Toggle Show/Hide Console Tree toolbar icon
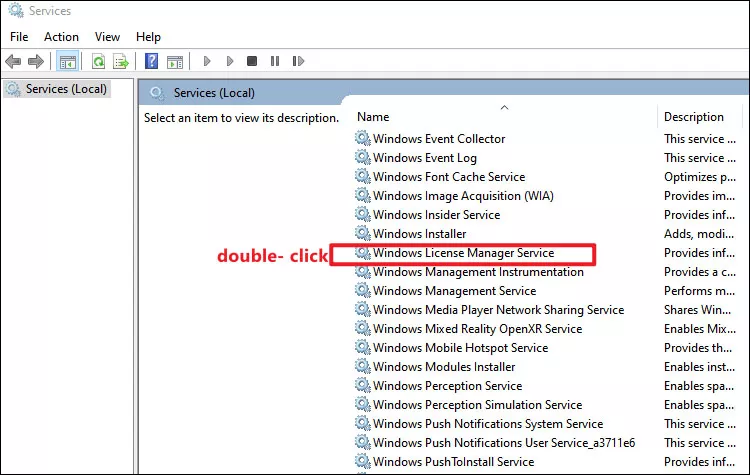Image resolution: width=750 pixels, height=475 pixels. click(67, 61)
